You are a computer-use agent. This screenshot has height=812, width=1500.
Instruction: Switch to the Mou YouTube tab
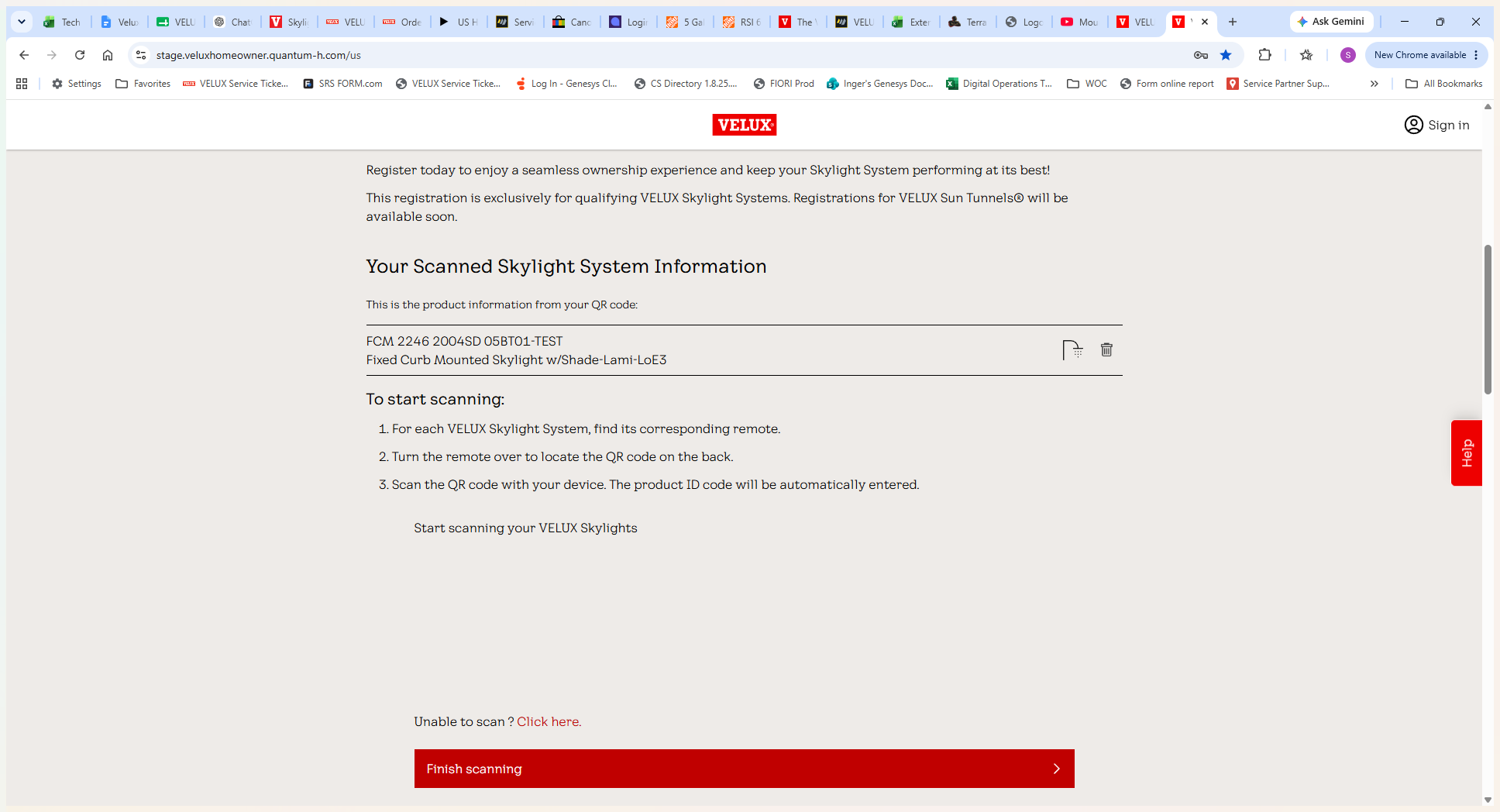point(1081,22)
